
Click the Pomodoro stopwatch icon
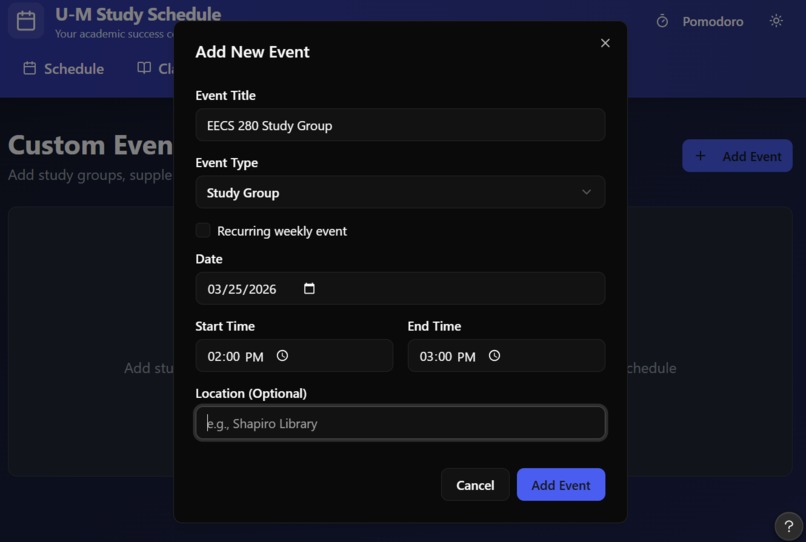662,22
